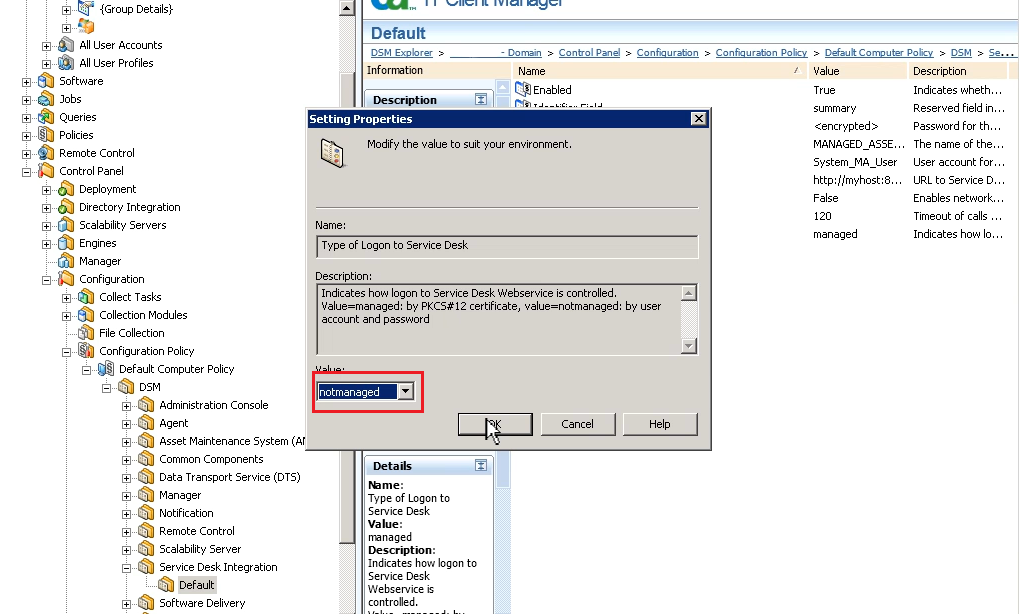Image resolution: width=1019 pixels, height=614 pixels.
Task: Click the Setting Properties dialog icon
Action: point(333,153)
